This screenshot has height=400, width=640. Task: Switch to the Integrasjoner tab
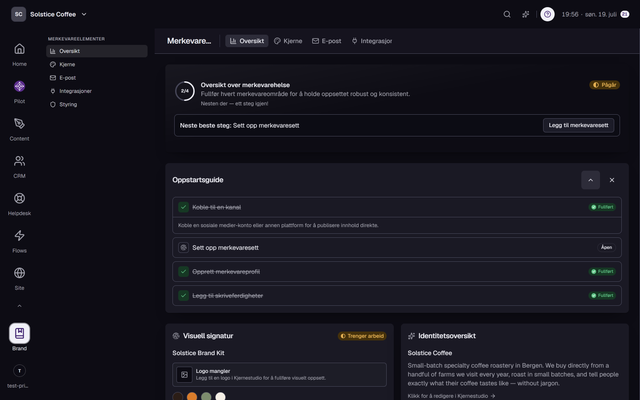[x=372, y=41]
